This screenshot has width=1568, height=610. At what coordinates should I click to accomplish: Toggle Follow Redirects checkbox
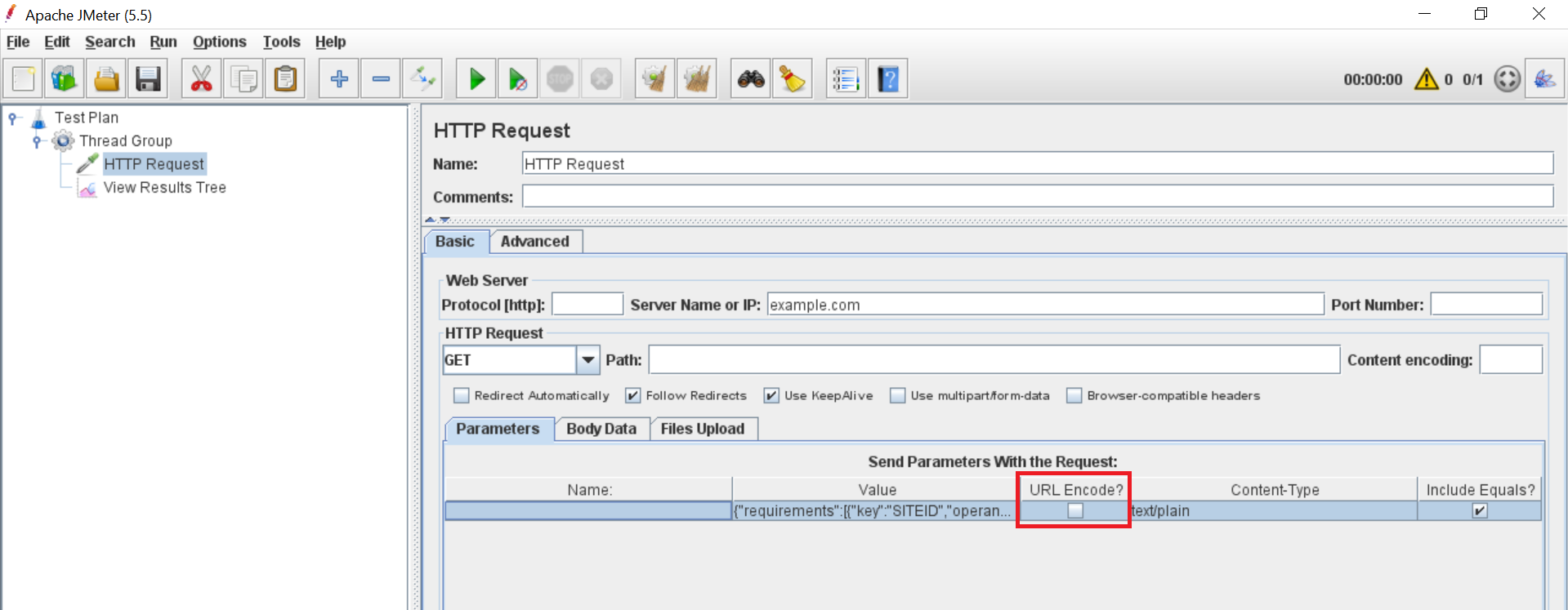coord(633,395)
